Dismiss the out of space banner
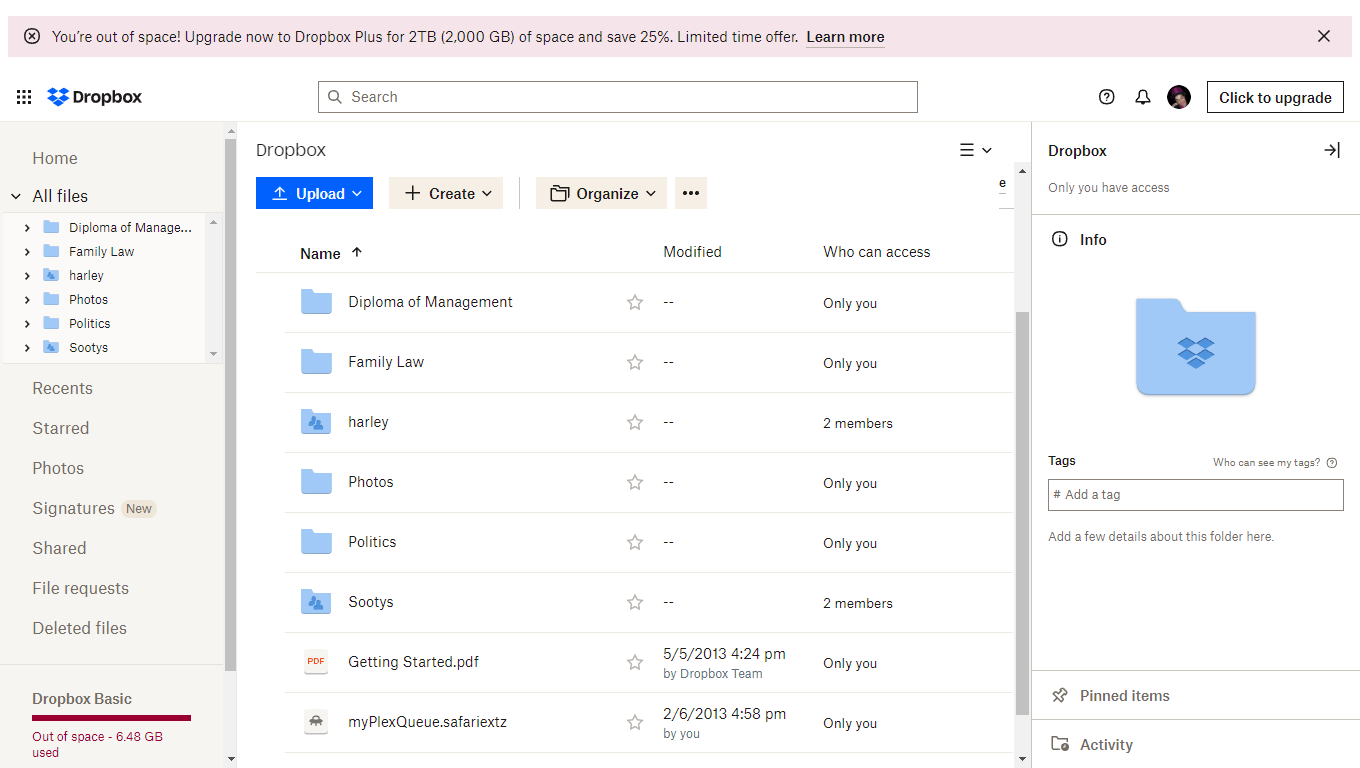 click(1324, 36)
